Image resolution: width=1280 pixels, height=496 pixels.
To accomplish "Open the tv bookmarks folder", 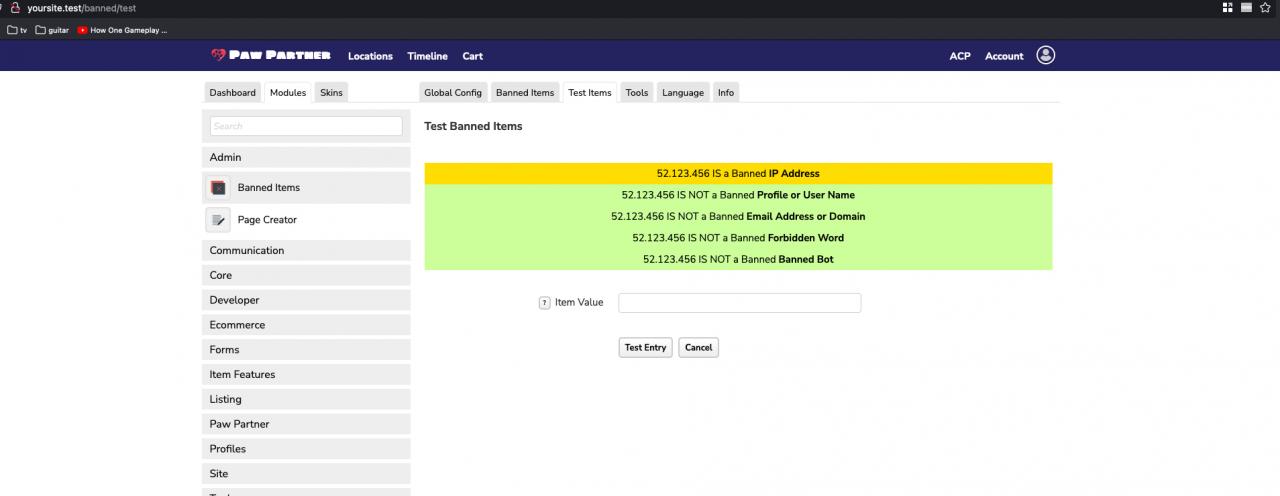I will click(17, 30).
